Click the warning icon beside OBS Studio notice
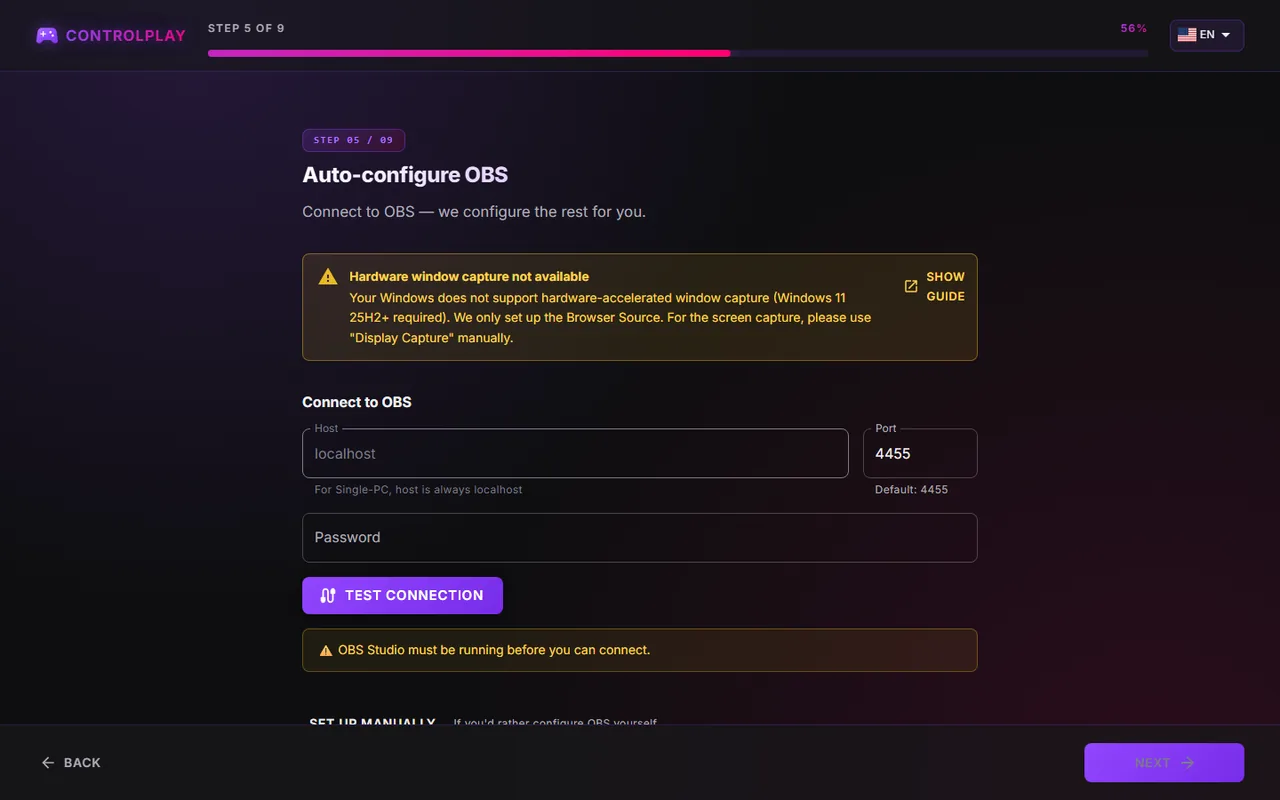This screenshot has height=800, width=1280. click(x=326, y=651)
